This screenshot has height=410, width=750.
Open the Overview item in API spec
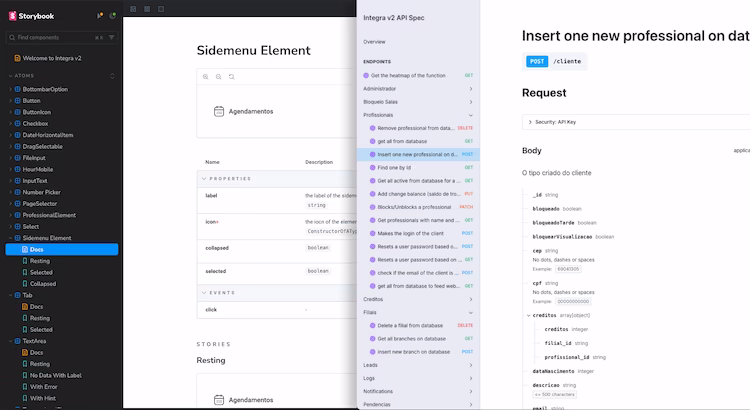point(375,42)
